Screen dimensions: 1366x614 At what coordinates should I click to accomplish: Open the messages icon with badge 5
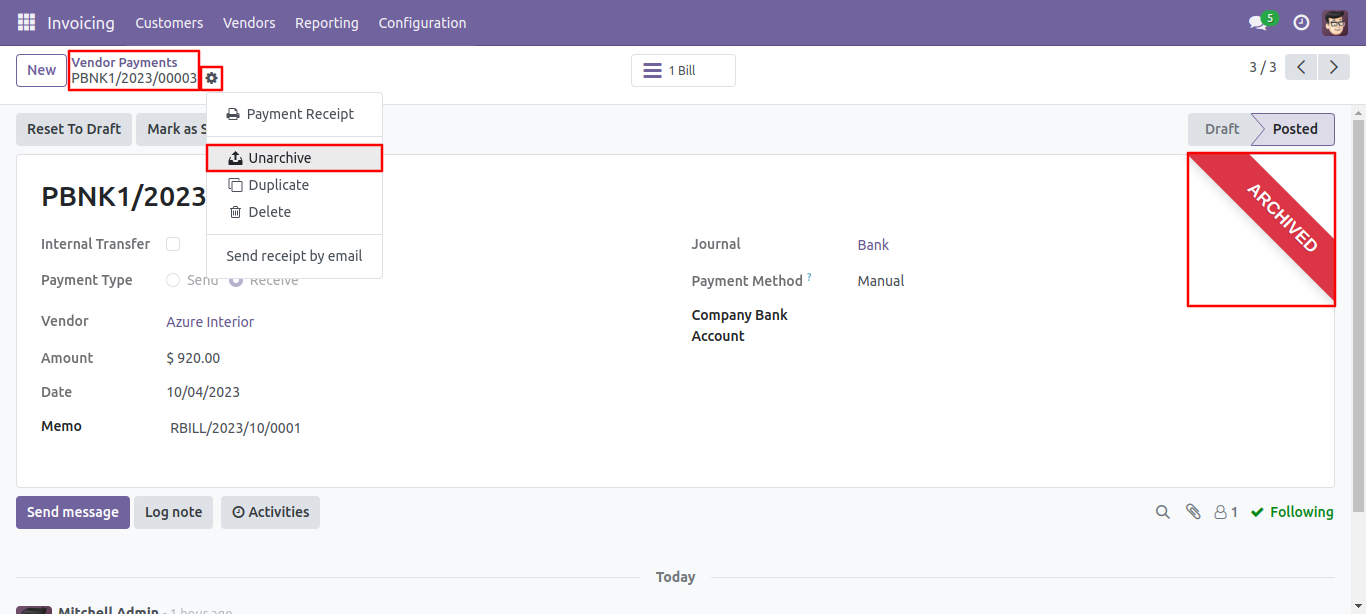click(1263, 22)
